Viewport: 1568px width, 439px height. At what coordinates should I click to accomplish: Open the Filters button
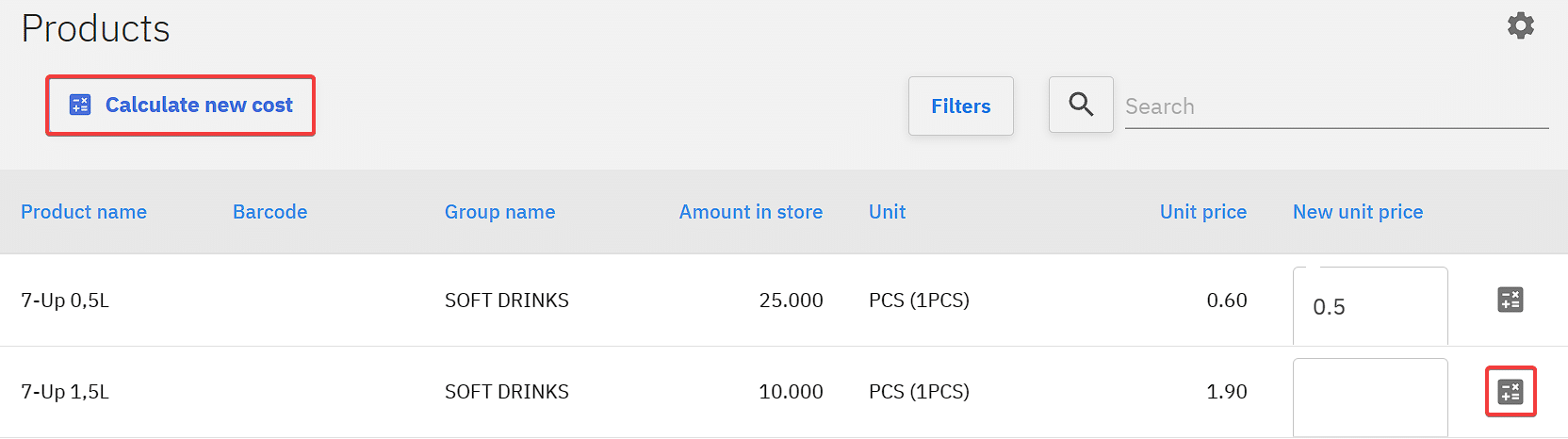960,106
